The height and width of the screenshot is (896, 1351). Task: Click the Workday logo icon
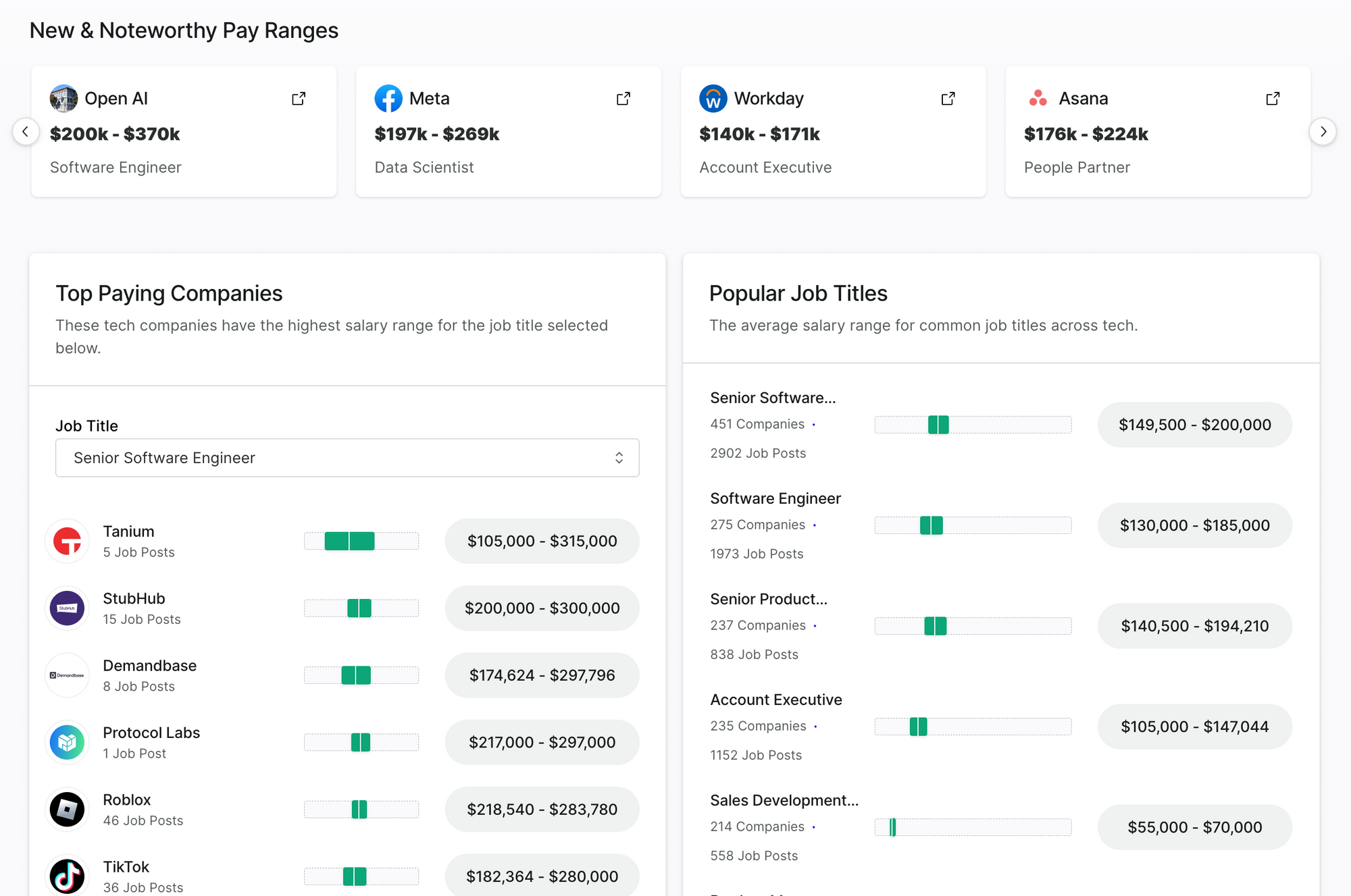point(712,98)
